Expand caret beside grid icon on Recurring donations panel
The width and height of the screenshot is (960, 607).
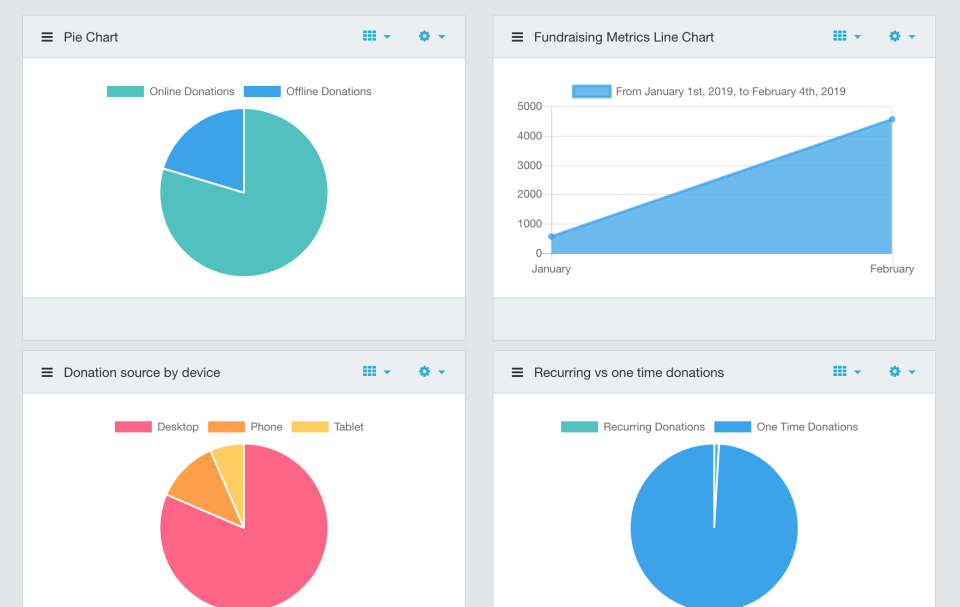857,372
